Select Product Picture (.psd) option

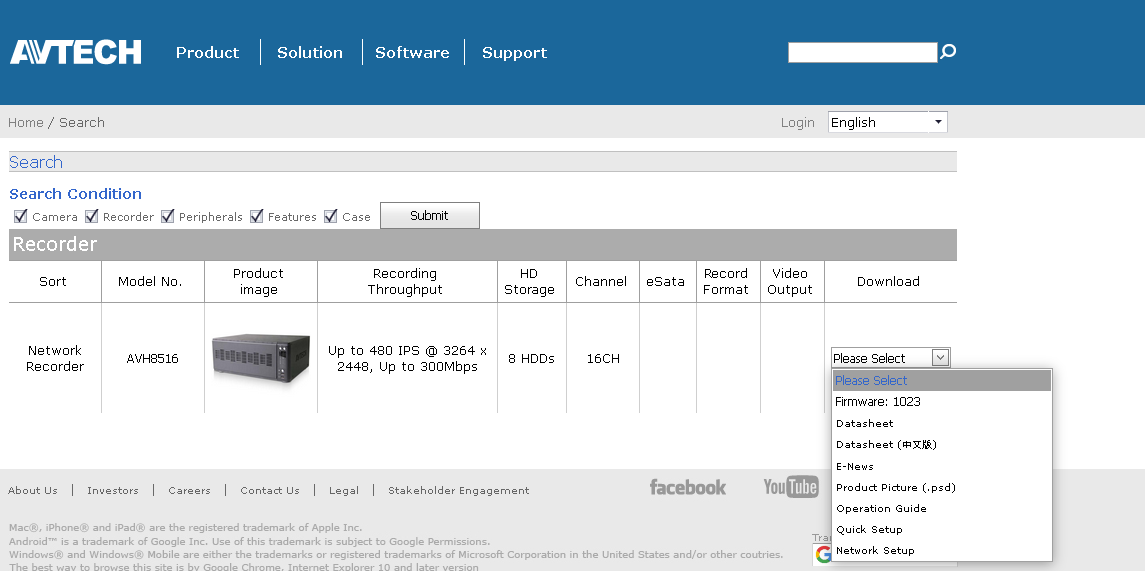pos(942,487)
